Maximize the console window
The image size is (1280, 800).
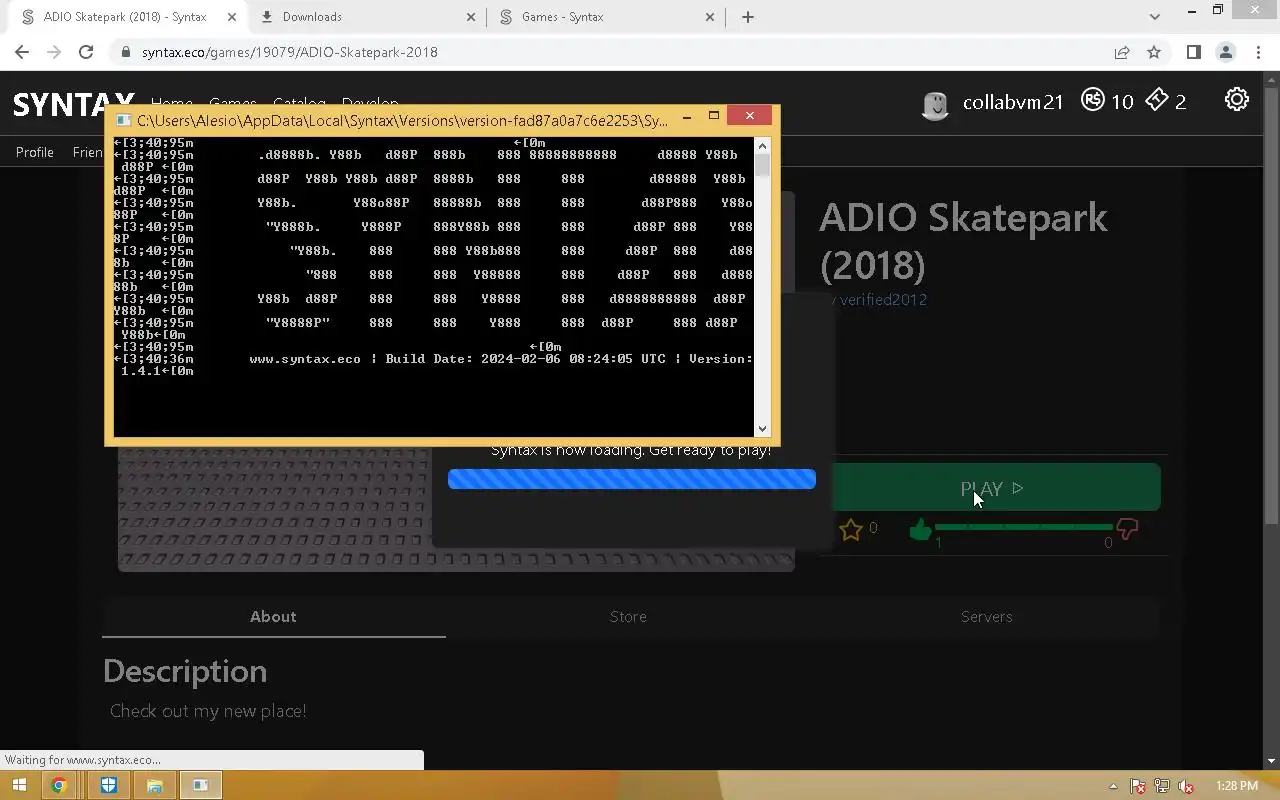714,117
